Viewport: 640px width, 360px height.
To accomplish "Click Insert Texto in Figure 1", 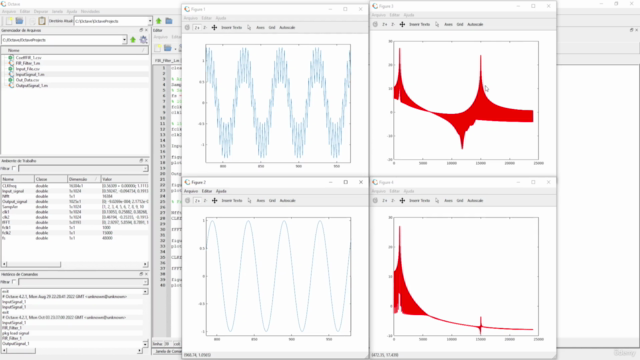I will coord(231,27).
